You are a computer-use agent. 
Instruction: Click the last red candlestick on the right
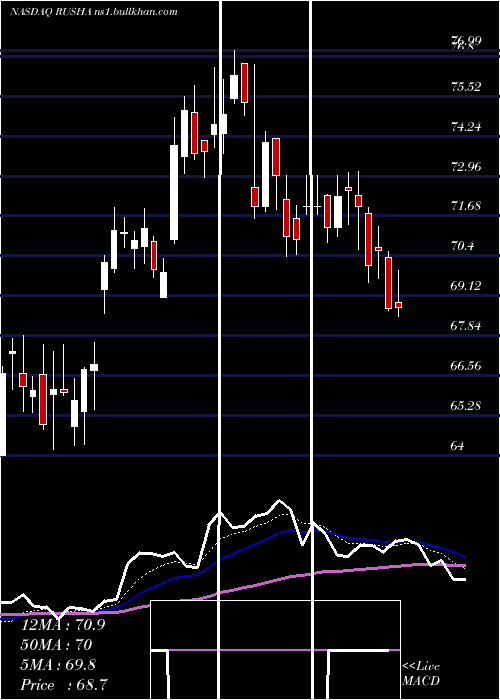click(x=398, y=305)
